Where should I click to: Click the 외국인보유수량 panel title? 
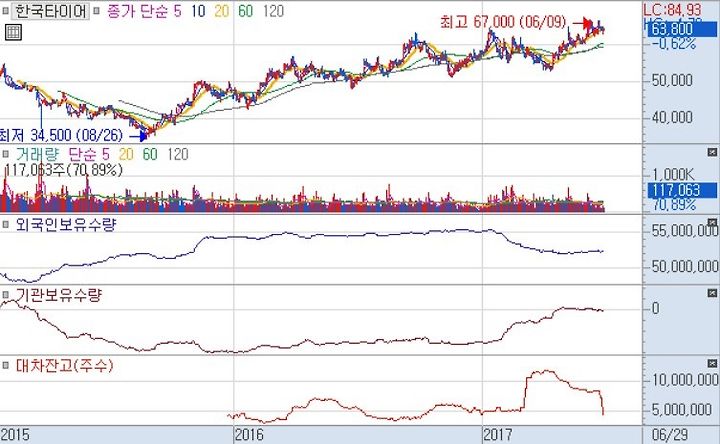click(x=66, y=225)
